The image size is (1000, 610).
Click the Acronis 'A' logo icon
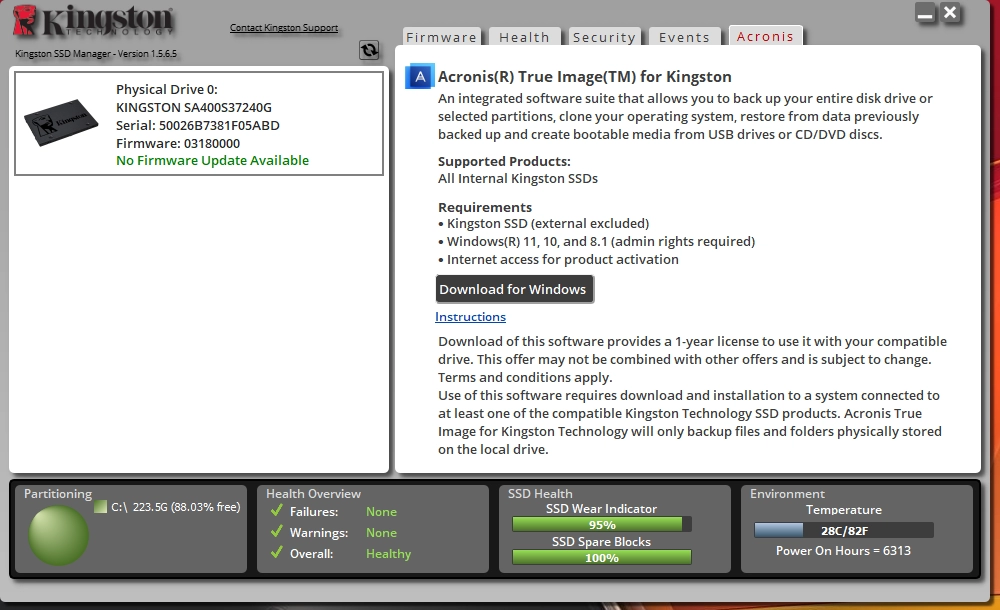[x=420, y=77]
